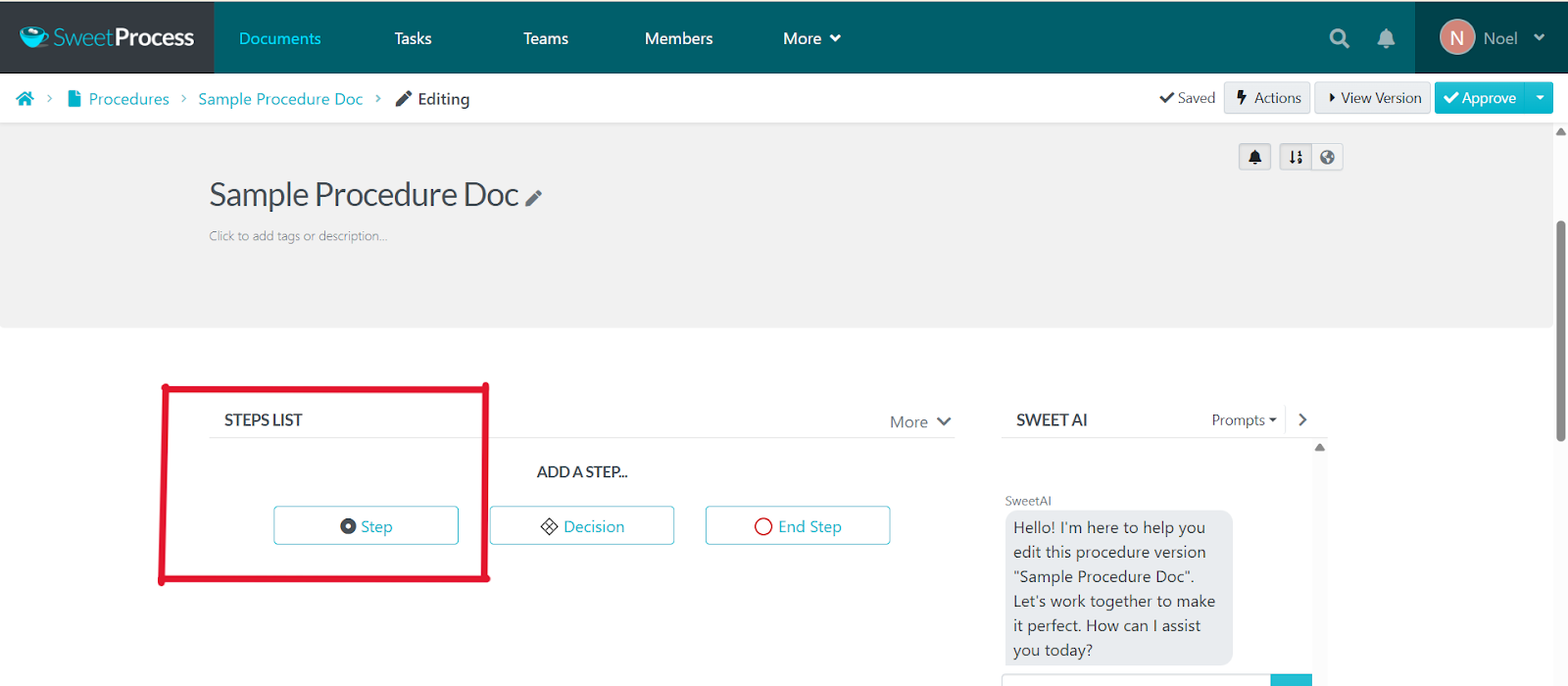Viewport: 1568px width, 686px height.
Task: Click Sample Procedure Doc breadcrumb
Action: 280,99
